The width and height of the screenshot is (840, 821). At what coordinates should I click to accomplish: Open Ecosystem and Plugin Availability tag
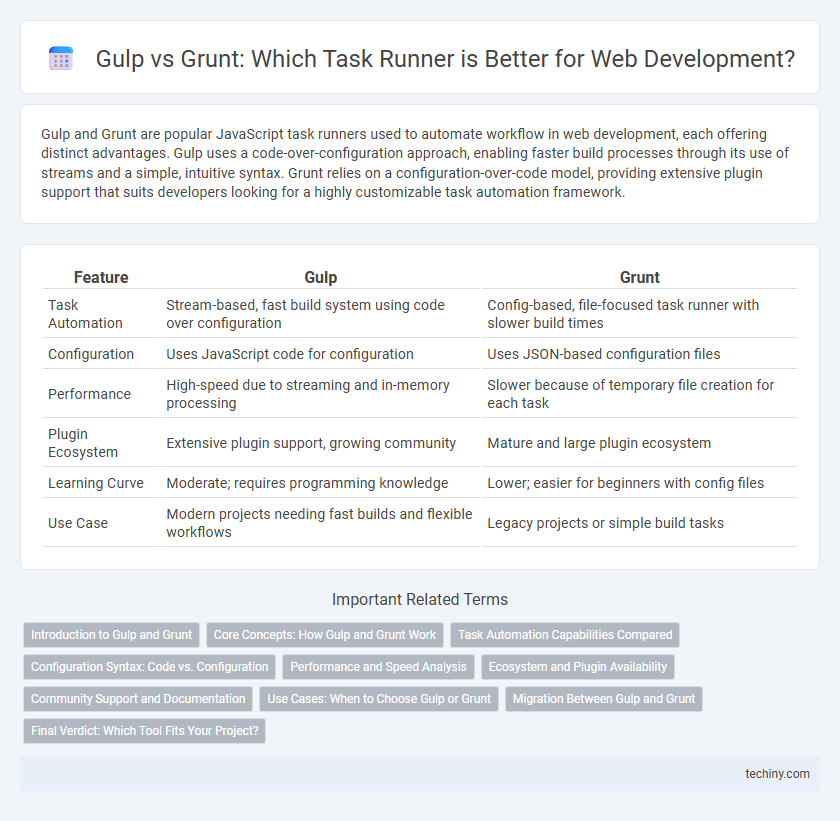click(x=578, y=667)
